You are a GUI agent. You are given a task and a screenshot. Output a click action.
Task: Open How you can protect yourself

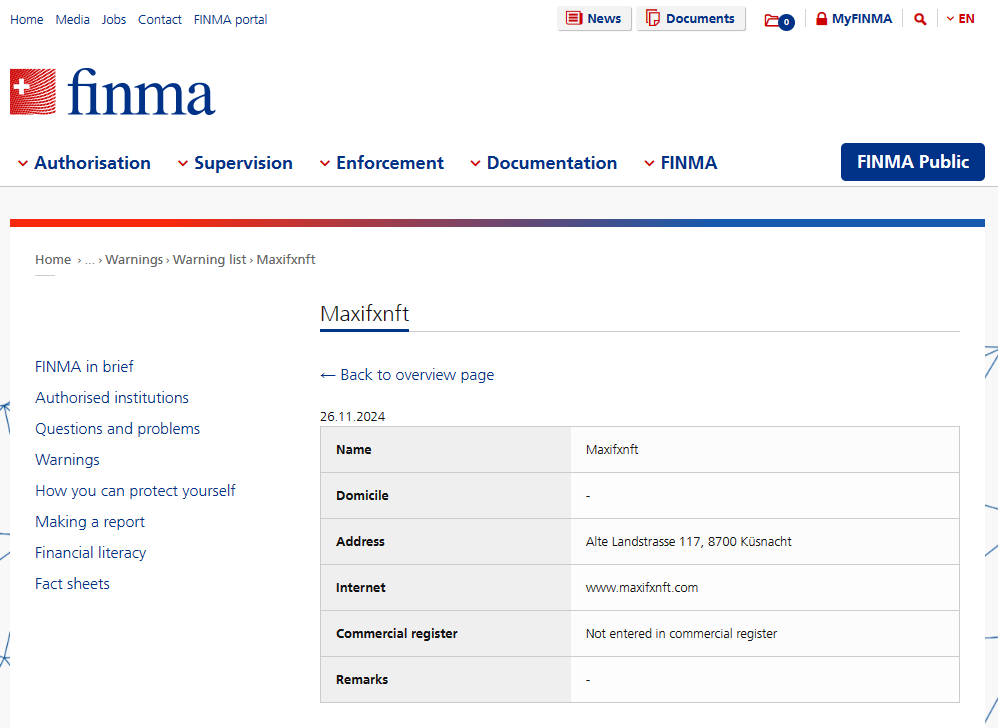[x=135, y=491]
